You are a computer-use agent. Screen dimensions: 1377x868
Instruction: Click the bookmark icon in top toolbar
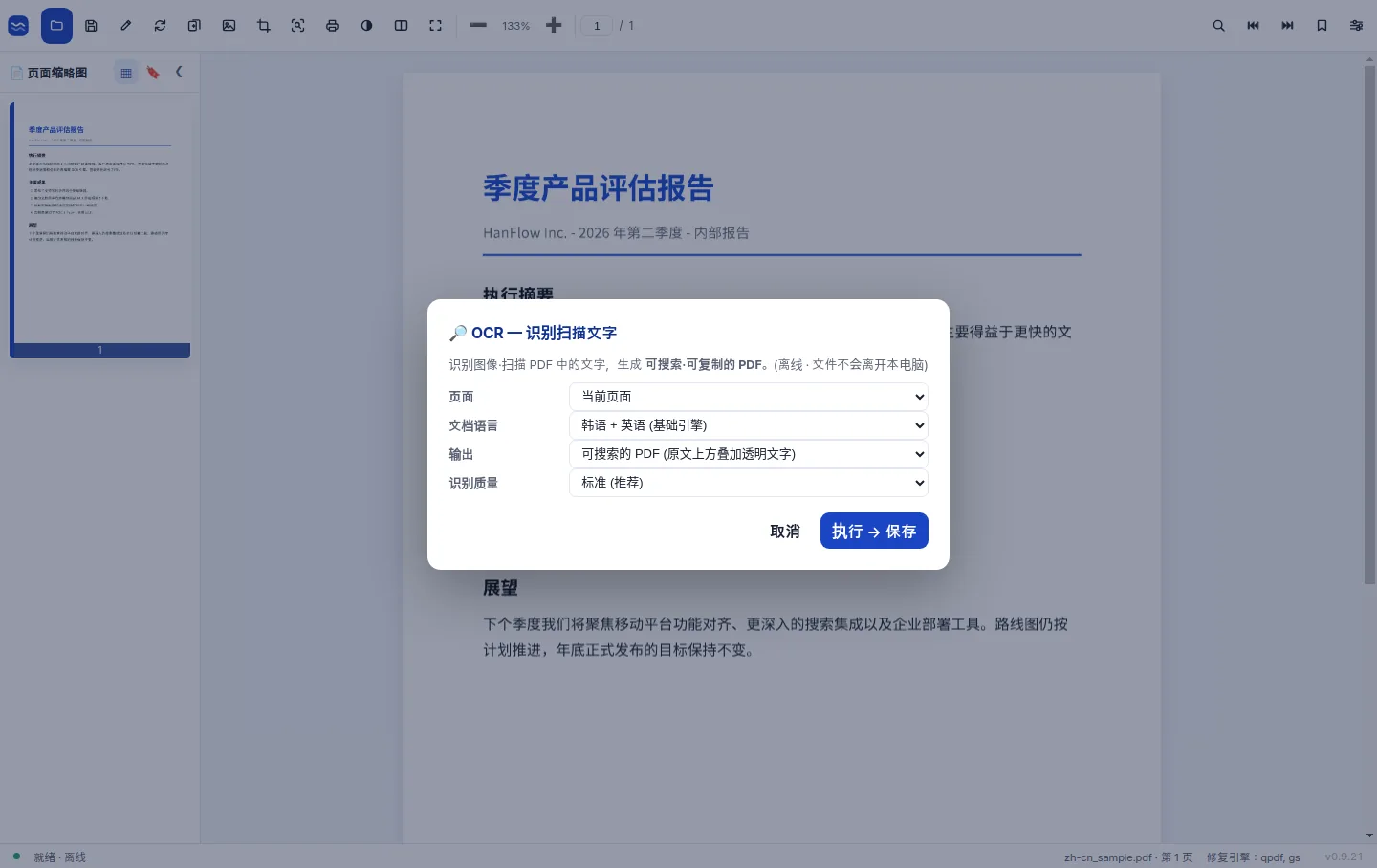(x=1322, y=26)
